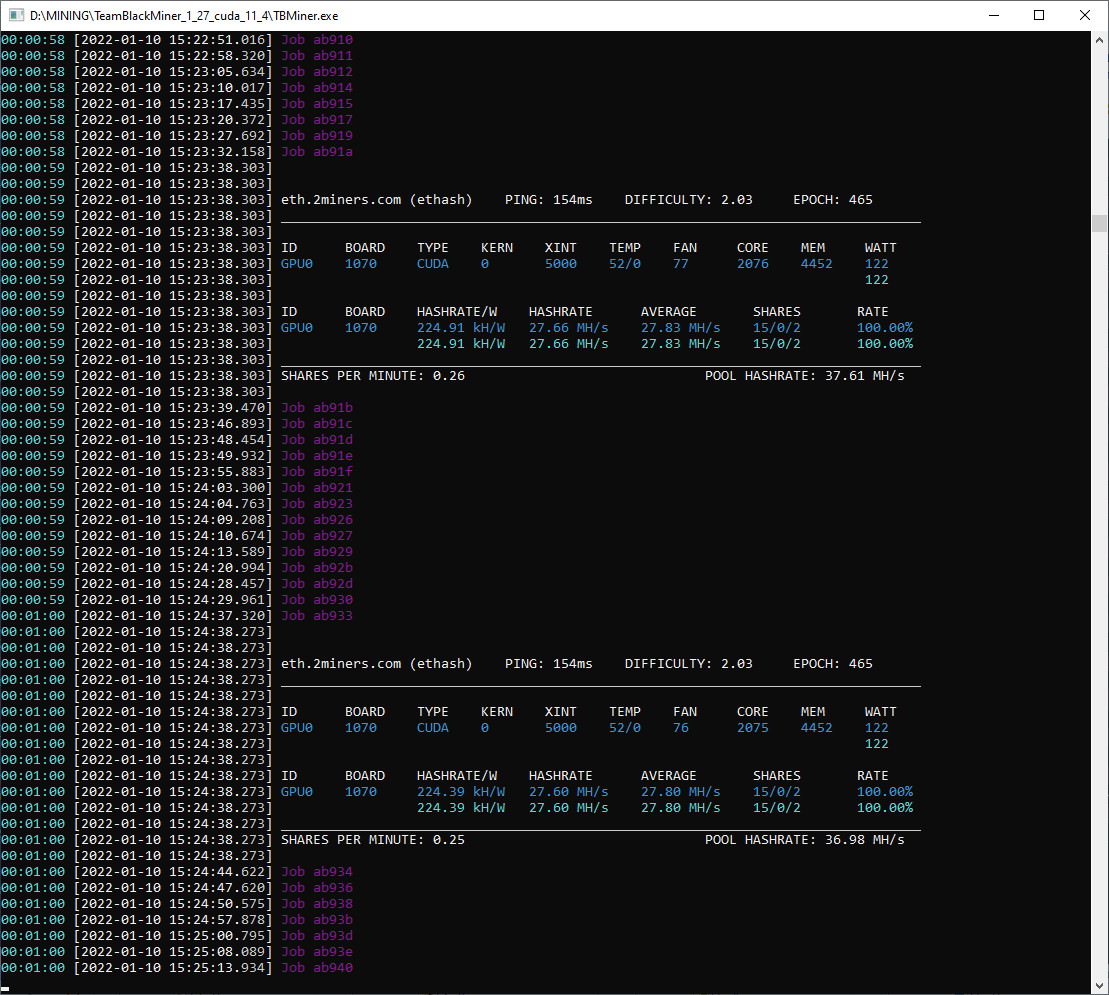Click log line 'Job ab91f'
This screenshot has width=1109, height=995.
point(317,472)
